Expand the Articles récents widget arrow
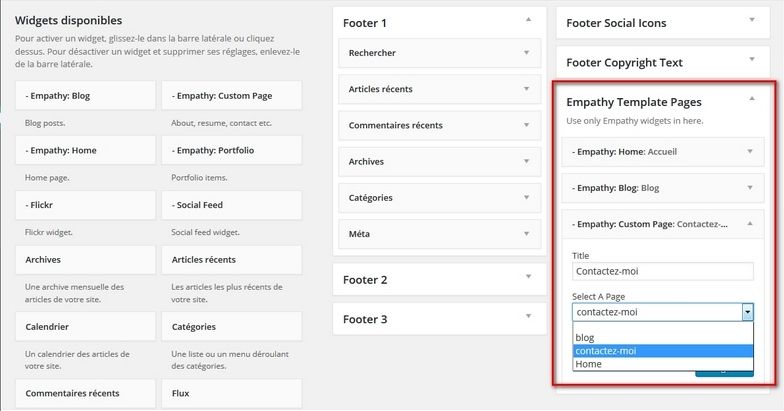 point(526,89)
